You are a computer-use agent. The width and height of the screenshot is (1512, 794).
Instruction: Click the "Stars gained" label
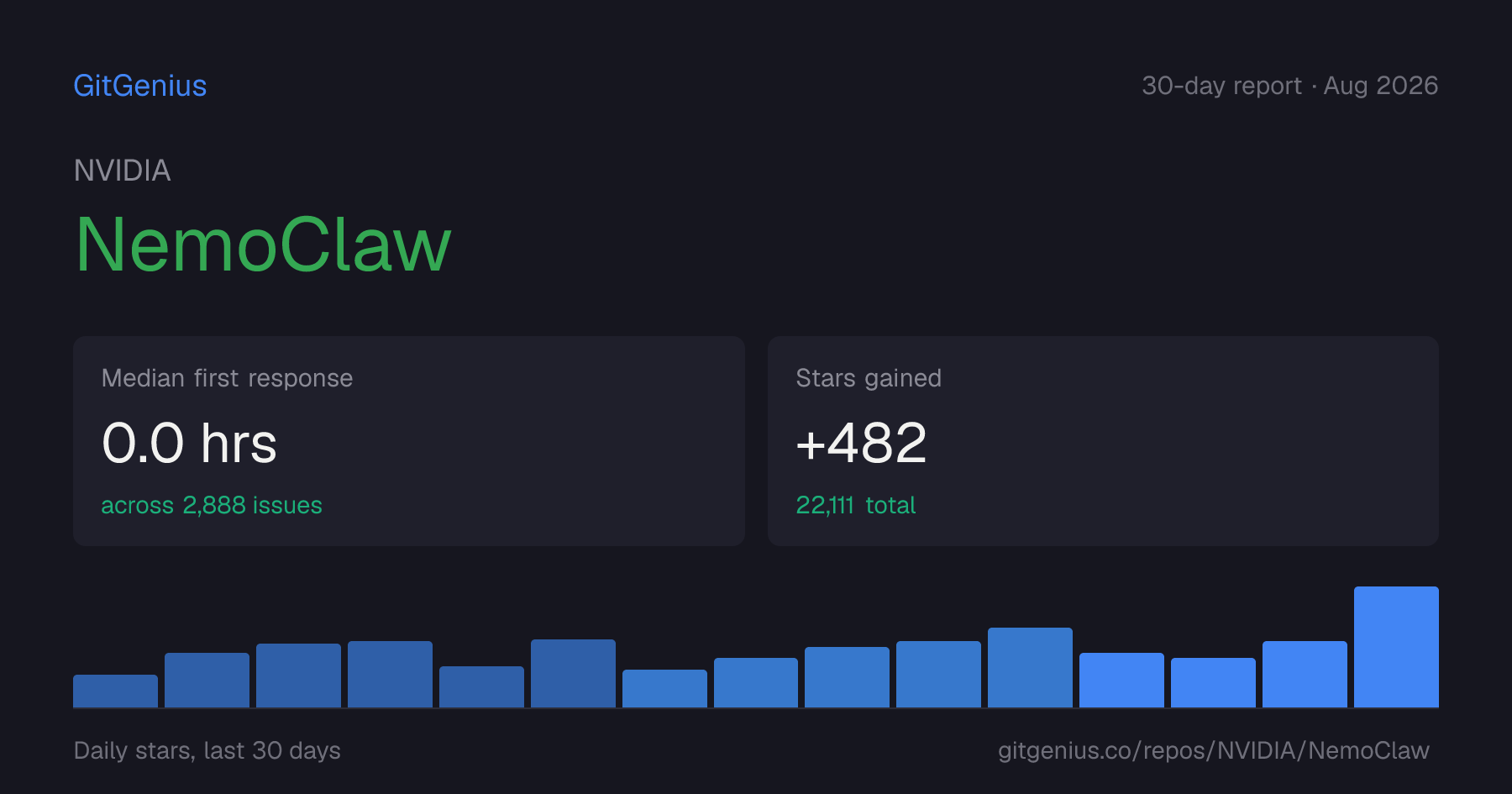click(869, 378)
